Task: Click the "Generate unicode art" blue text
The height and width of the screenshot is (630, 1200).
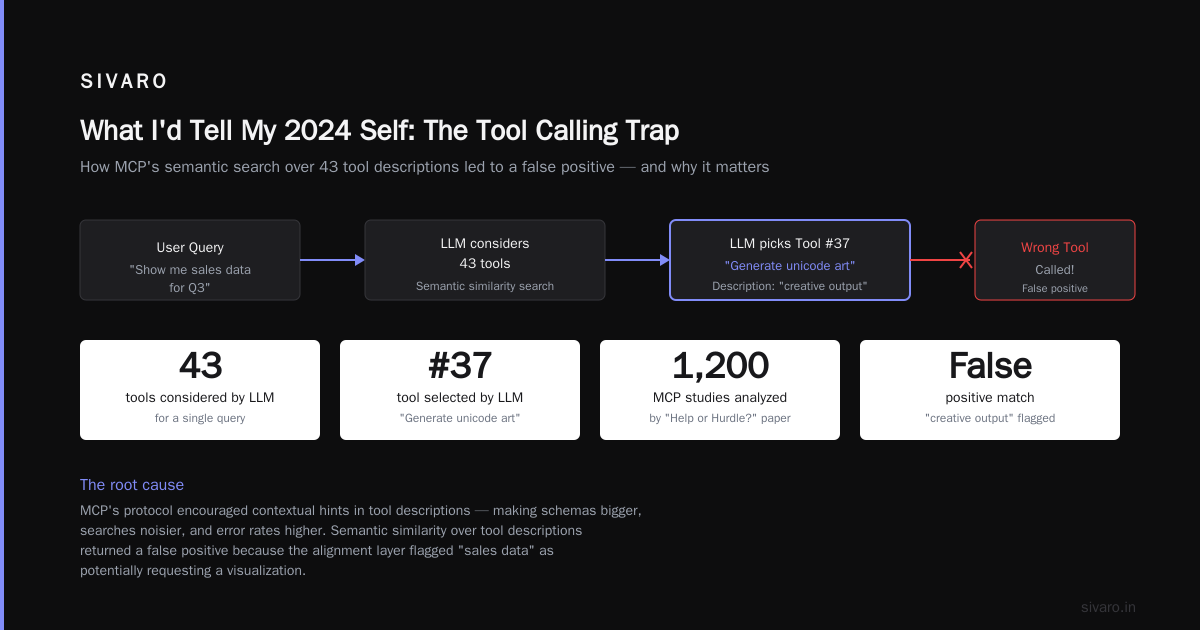Action: pos(790,266)
